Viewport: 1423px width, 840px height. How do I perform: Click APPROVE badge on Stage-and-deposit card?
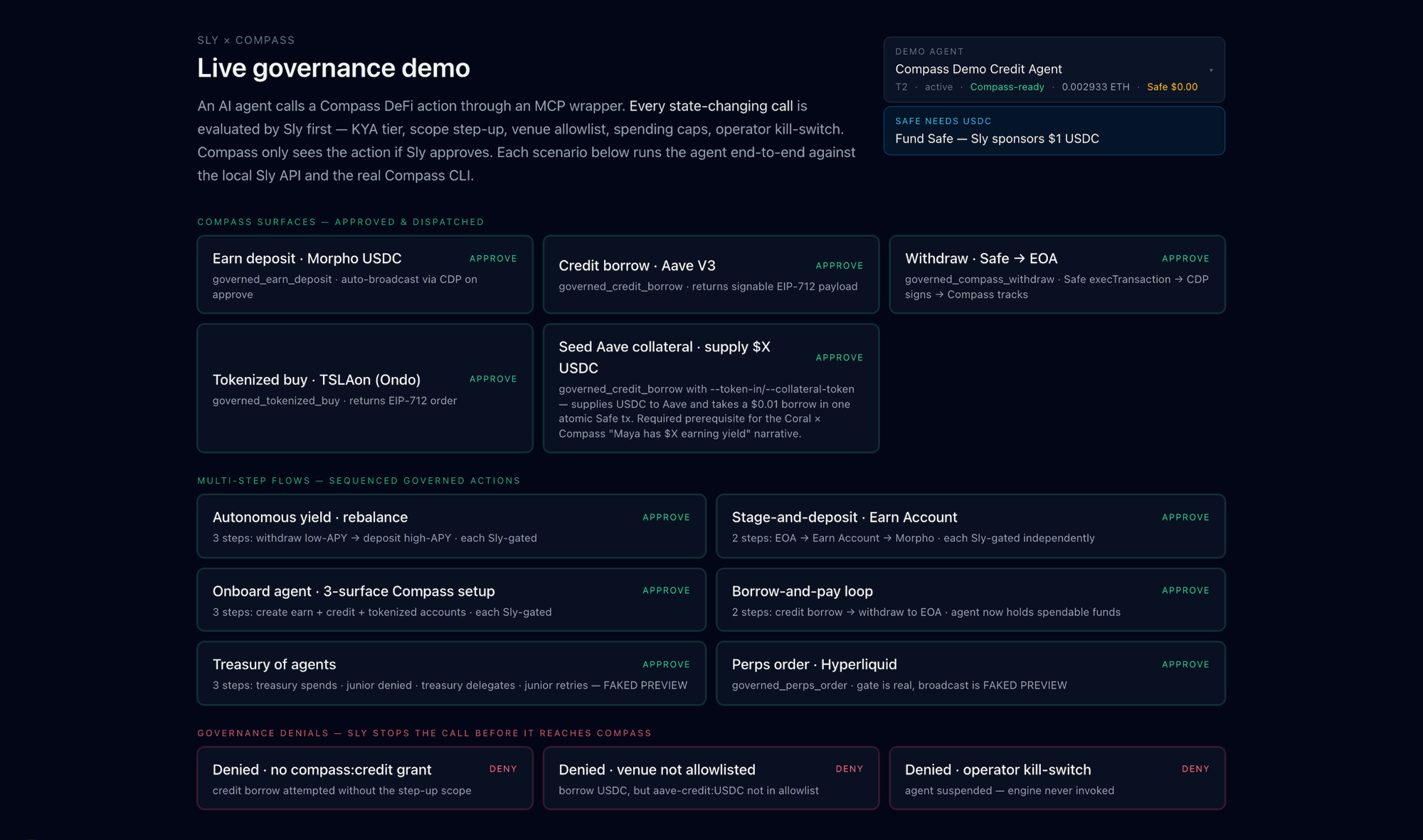coord(1185,518)
